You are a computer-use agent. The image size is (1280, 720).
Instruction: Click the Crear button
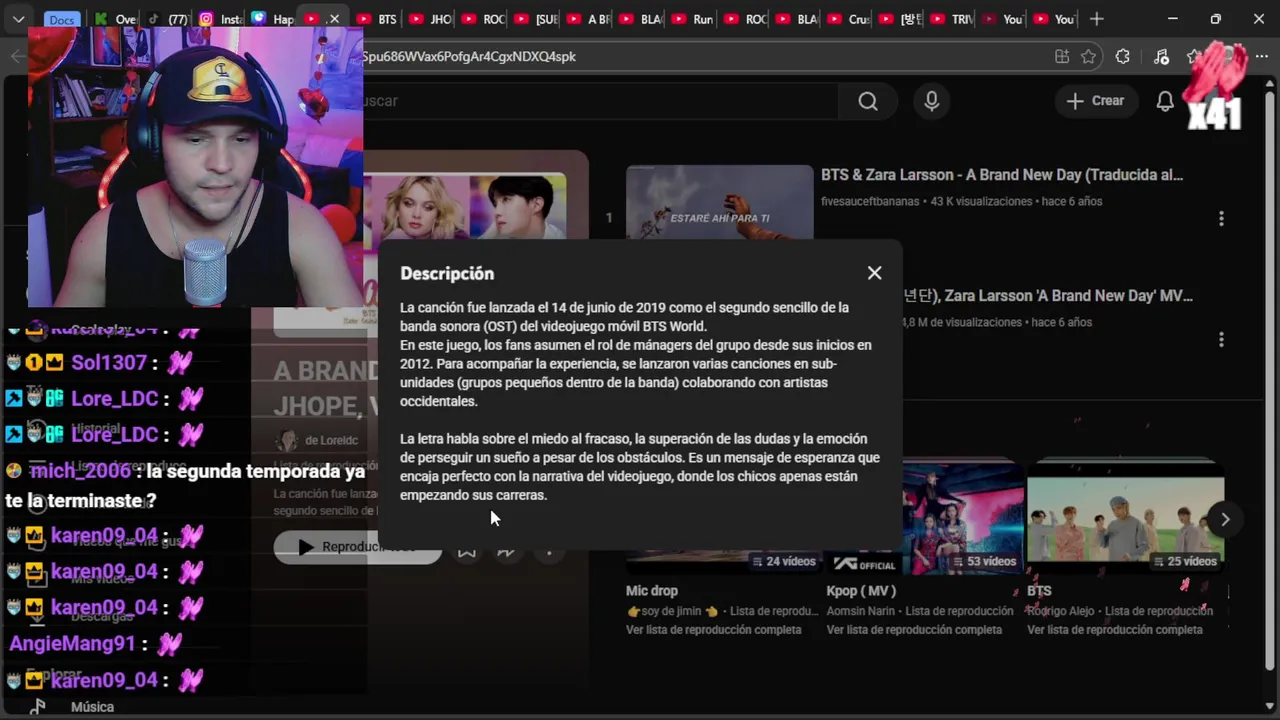1096,101
